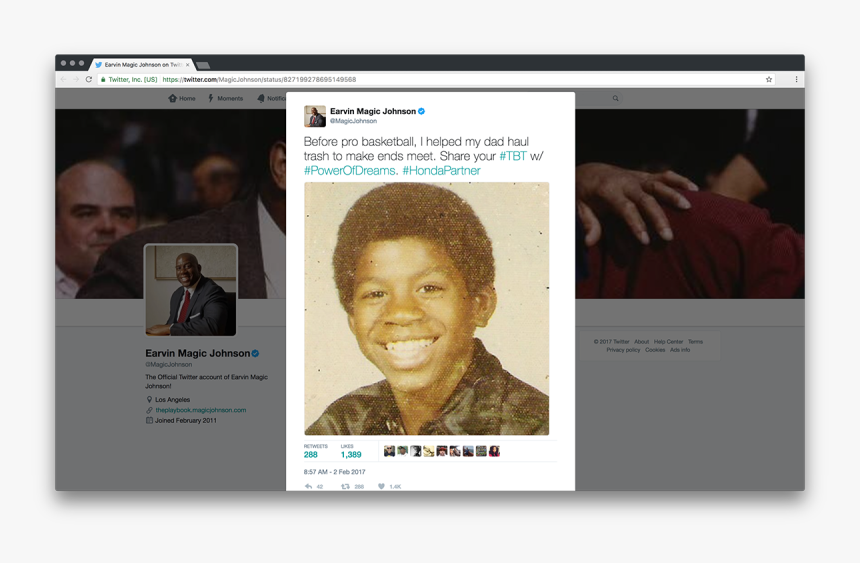Viewport: 860px width, 563px height.
Task: Open the #PowerOfDreams hashtag
Action: tap(350, 171)
